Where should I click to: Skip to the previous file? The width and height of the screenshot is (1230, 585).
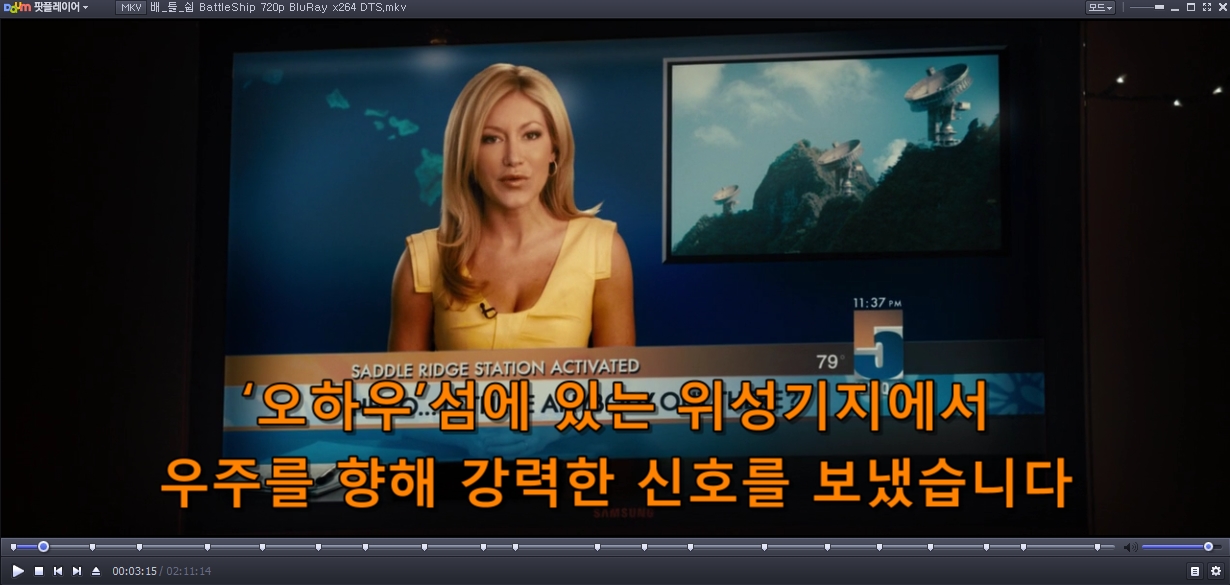point(58,571)
